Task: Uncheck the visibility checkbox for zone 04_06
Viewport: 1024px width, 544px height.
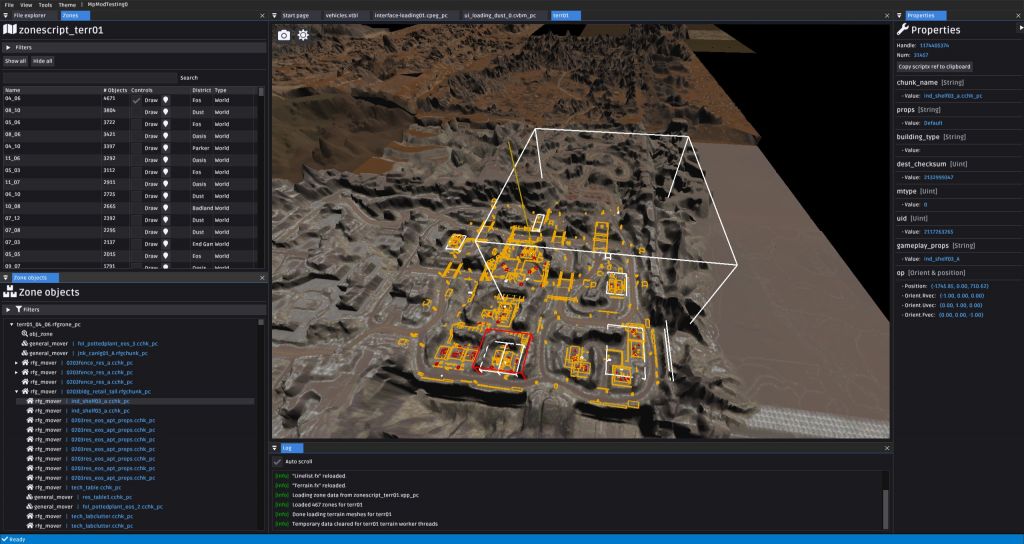Action: tap(137, 100)
